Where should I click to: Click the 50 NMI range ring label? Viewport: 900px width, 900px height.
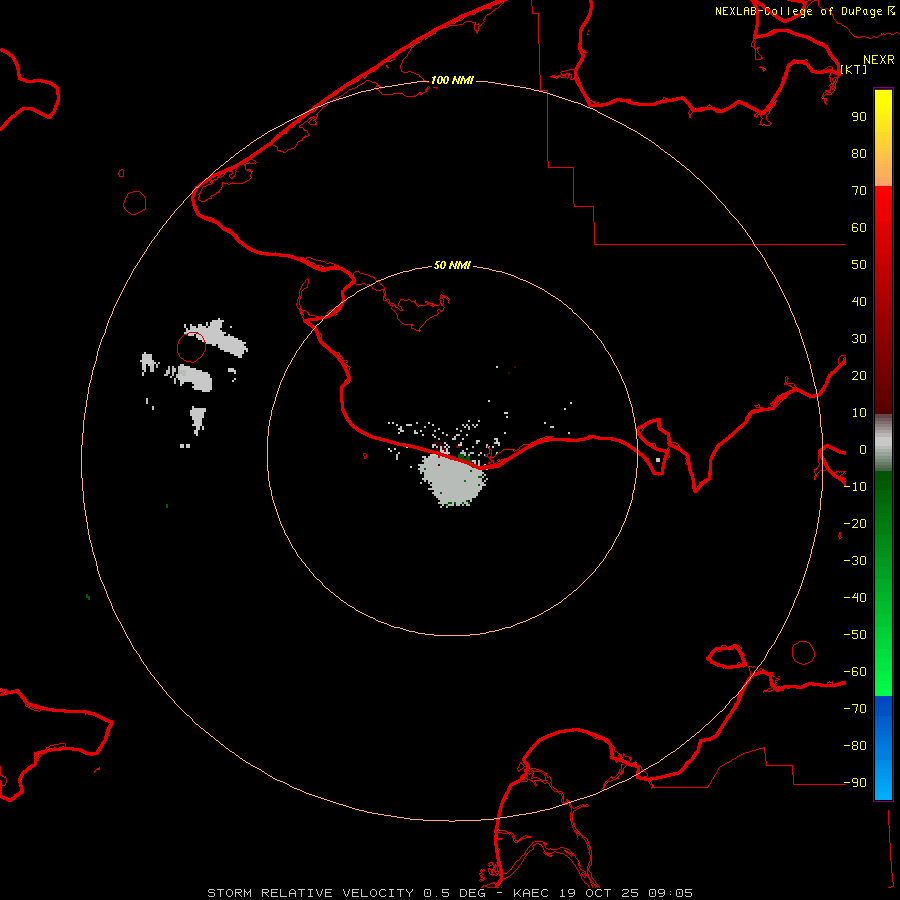pyautogui.click(x=452, y=265)
